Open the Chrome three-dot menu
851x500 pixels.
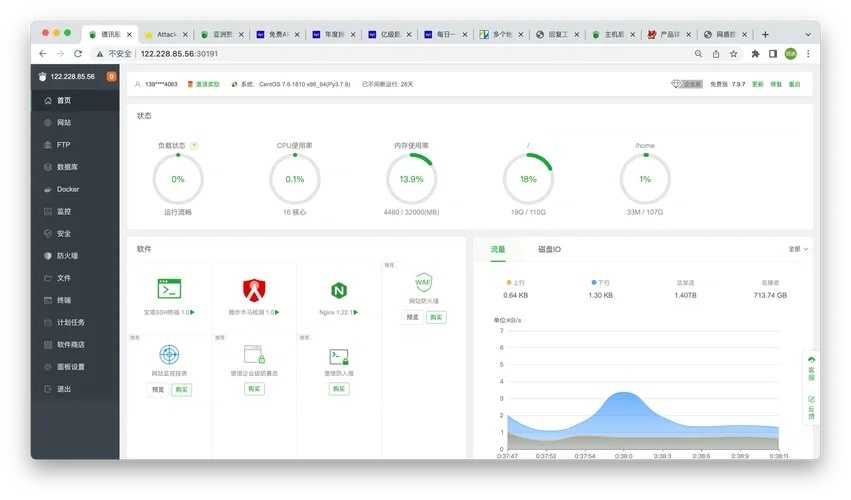pyautogui.click(x=808, y=54)
